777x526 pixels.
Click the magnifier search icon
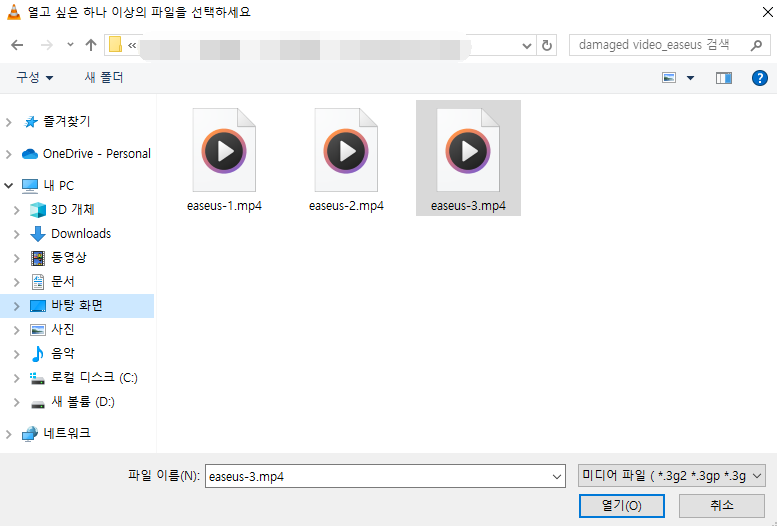click(x=756, y=46)
